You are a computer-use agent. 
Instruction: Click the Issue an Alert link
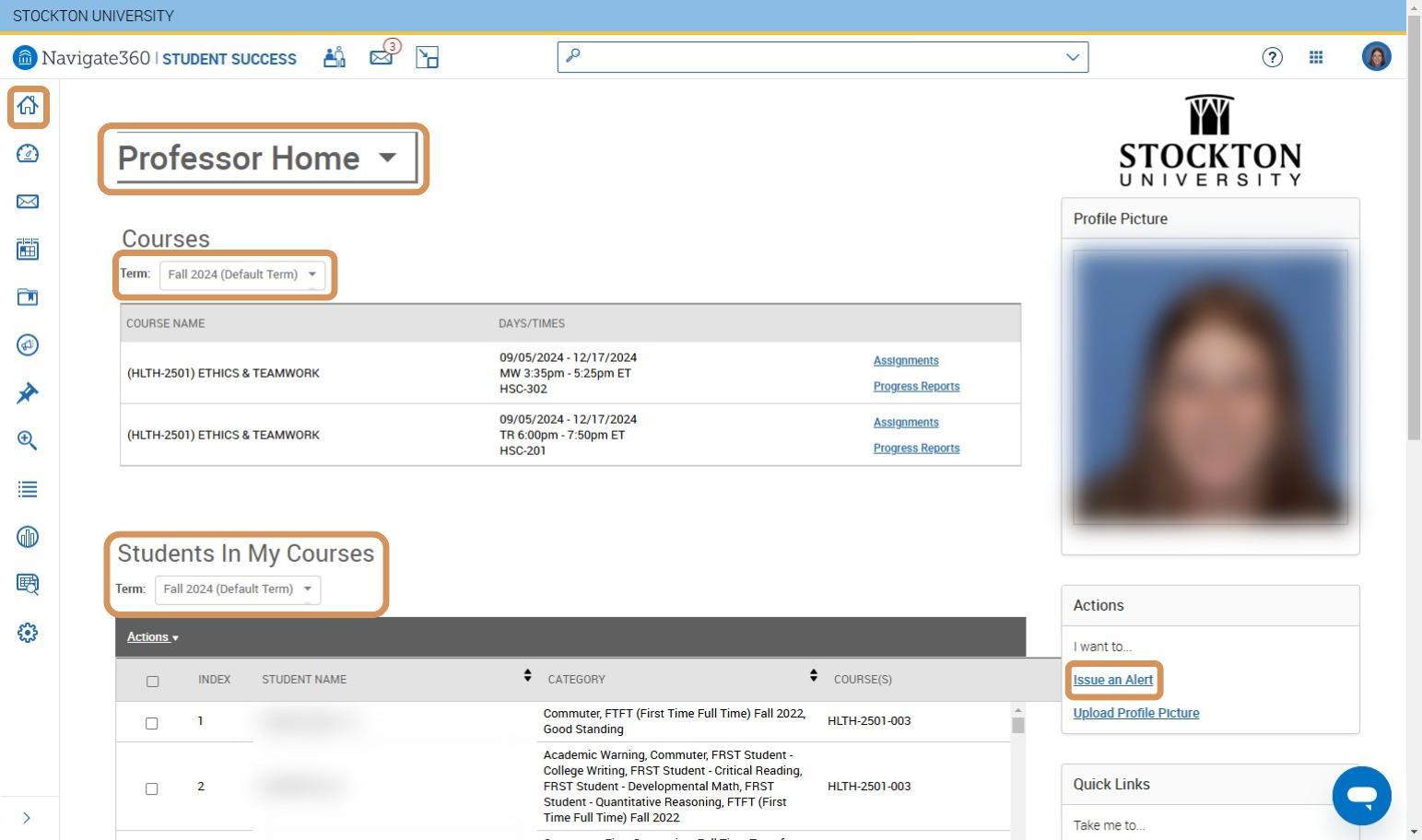(x=1112, y=680)
